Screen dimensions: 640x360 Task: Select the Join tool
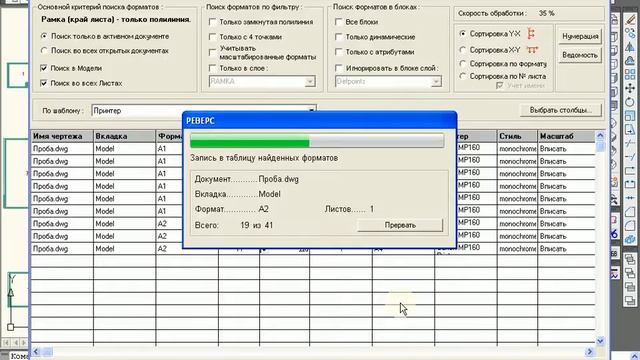pyautogui.click(x=630, y=198)
